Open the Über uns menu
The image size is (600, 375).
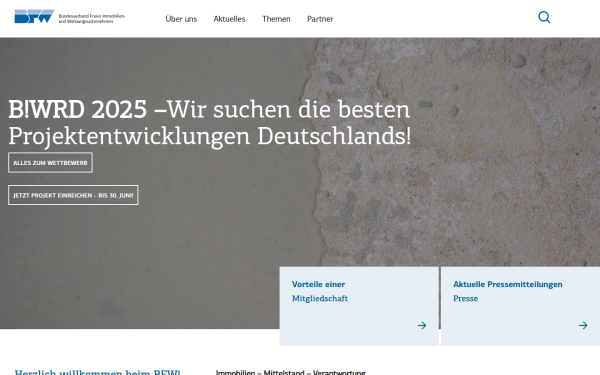(x=181, y=19)
